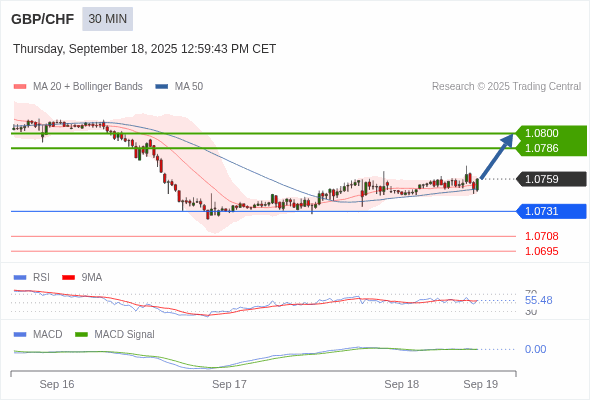Click the MA 20 + Bollinger Bands legend swatch
Image resolution: width=590 pixels, height=400 pixels.
pos(20,87)
